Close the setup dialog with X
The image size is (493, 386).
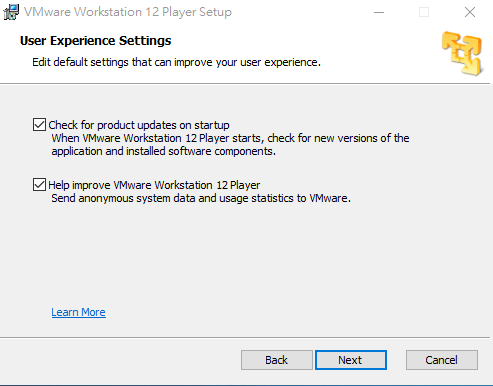pos(470,12)
